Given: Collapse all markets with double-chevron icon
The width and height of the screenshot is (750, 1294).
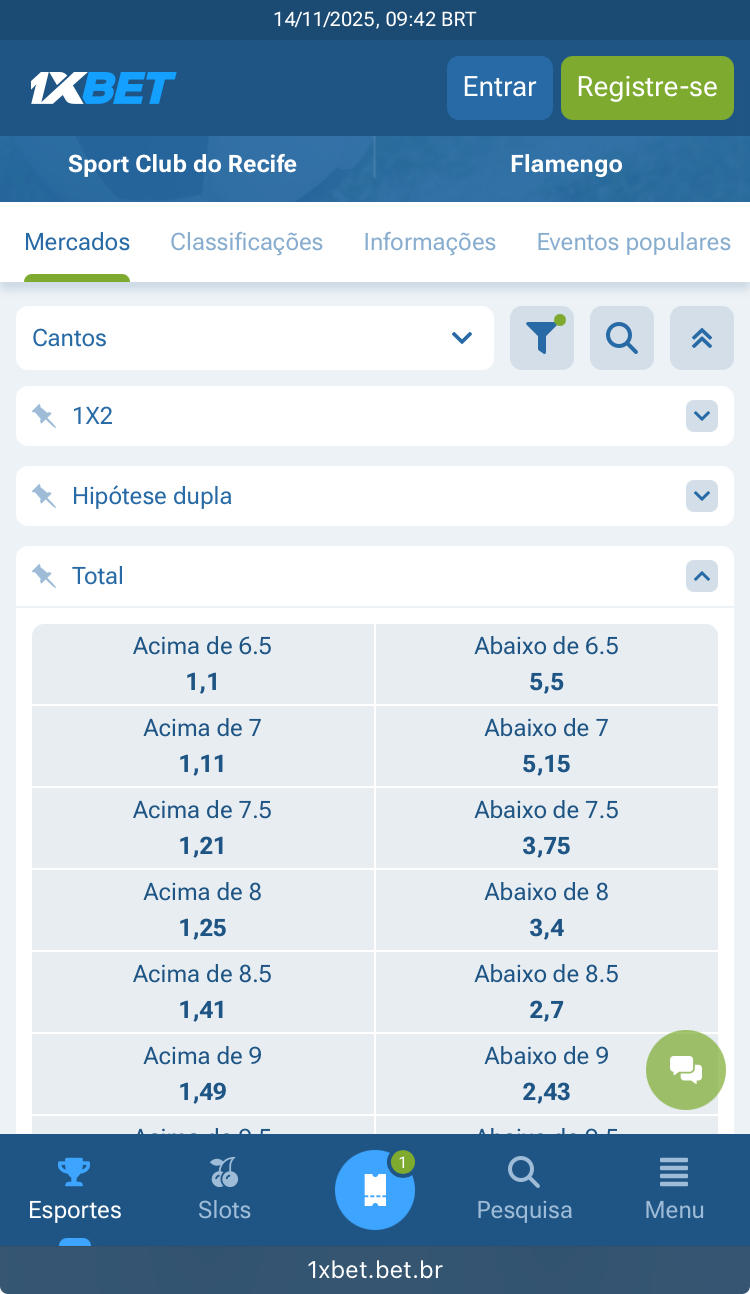Looking at the screenshot, I should point(701,338).
